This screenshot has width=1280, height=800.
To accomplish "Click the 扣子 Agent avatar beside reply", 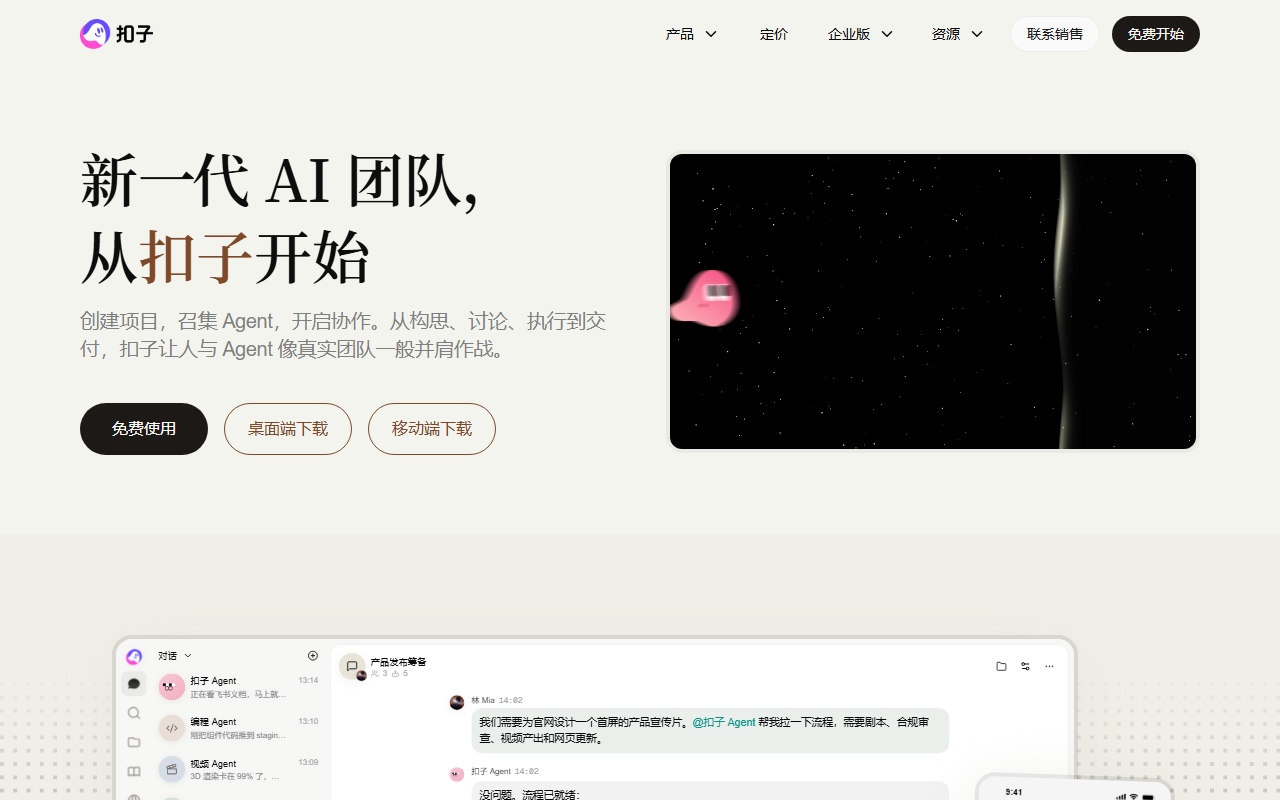I will point(457,773).
